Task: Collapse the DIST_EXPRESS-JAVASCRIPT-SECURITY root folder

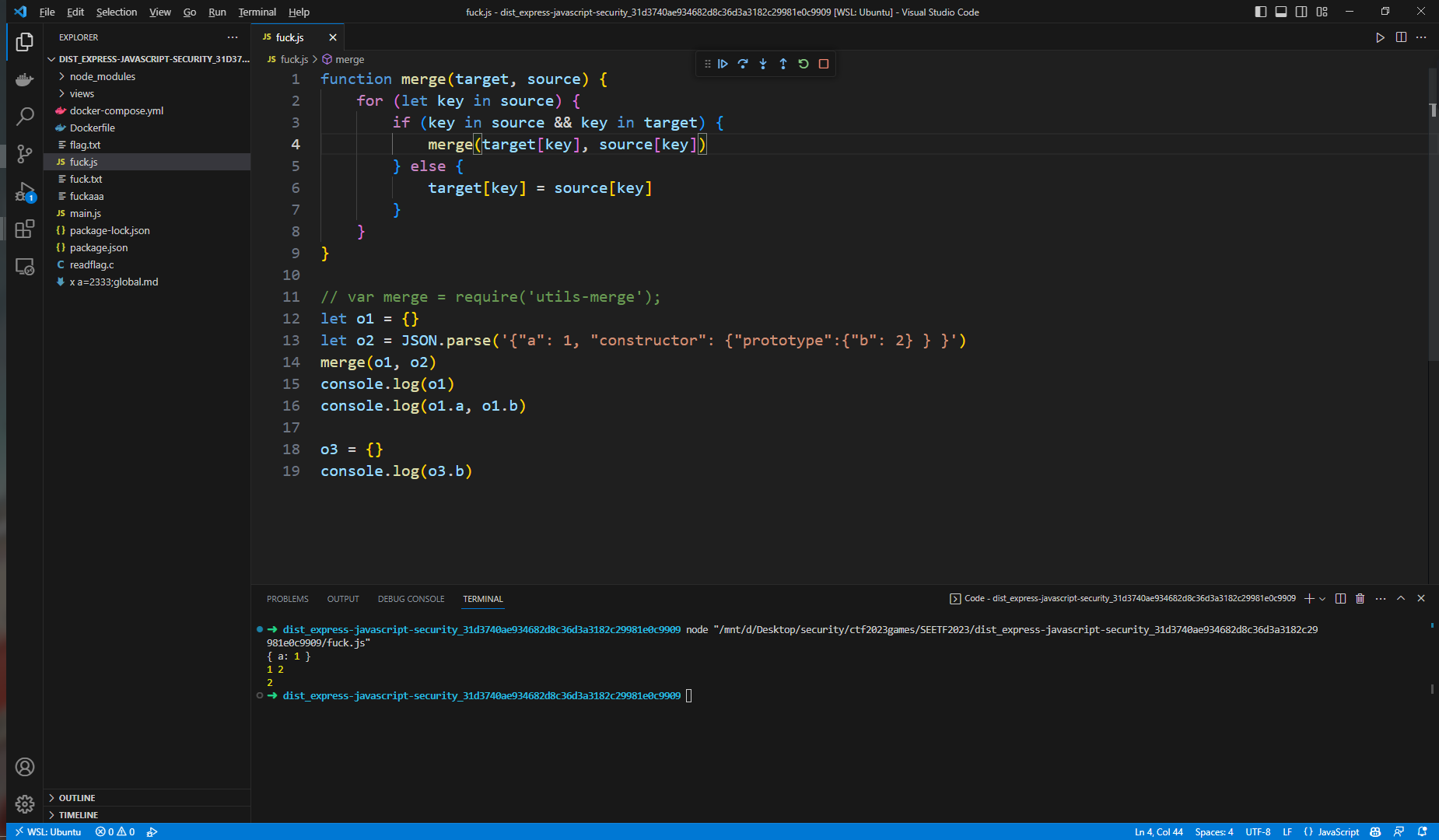Action: pyautogui.click(x=149, y=59)
